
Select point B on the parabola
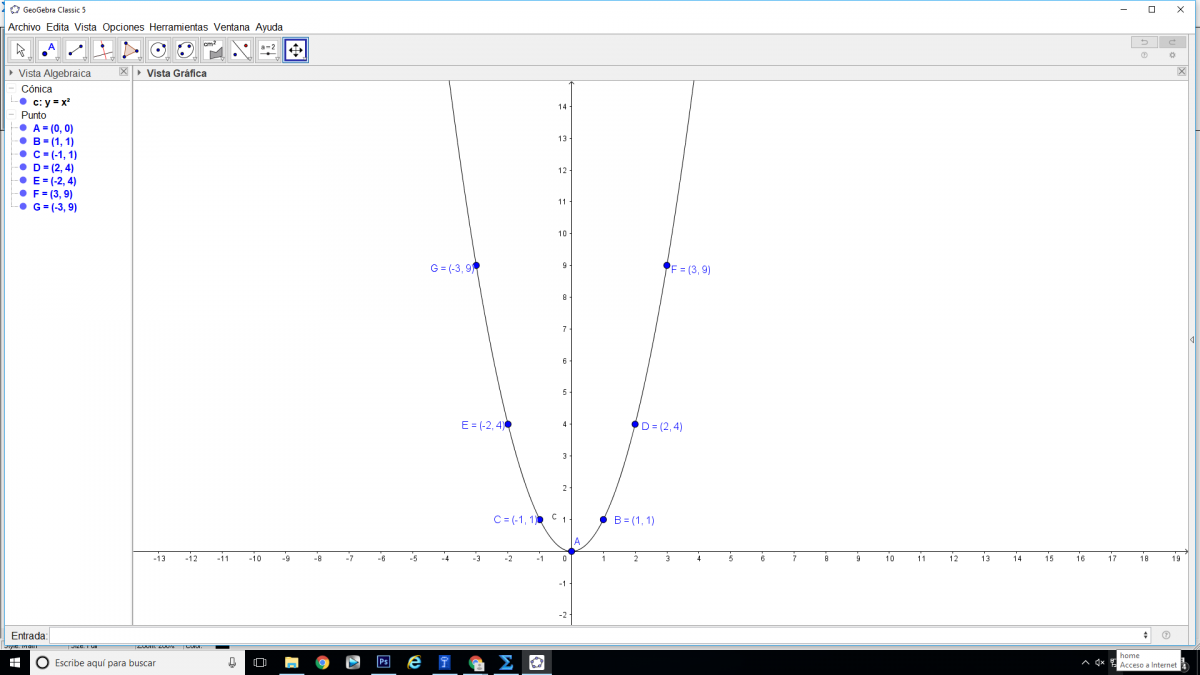[x=603, y=519]
